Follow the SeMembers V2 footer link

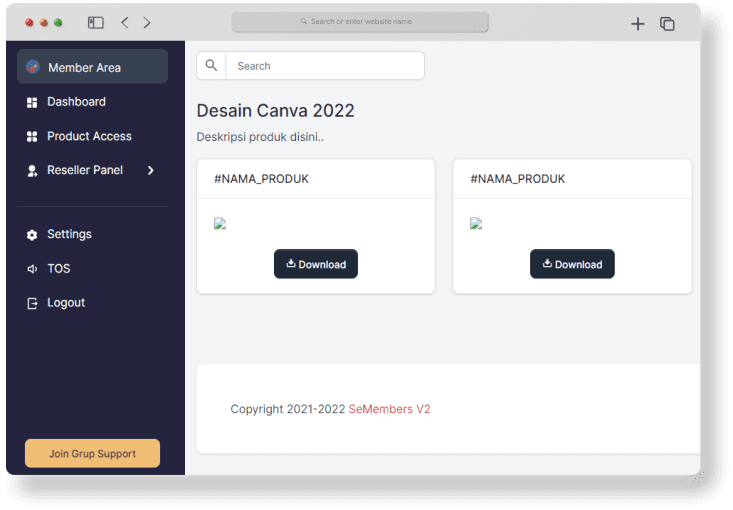(x=389, y=409)
